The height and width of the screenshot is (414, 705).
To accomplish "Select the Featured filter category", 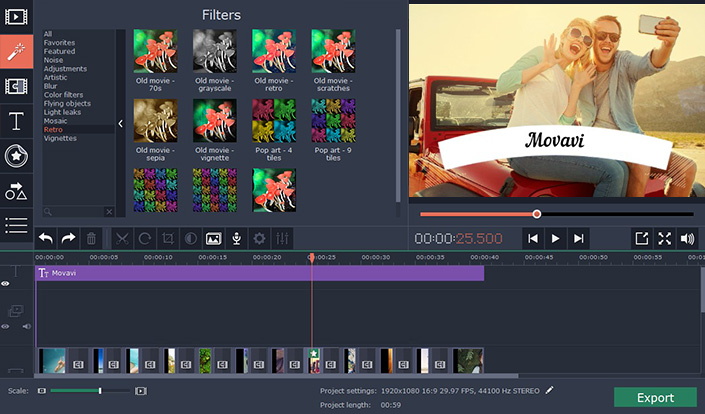I will click(x=59, y=51).
